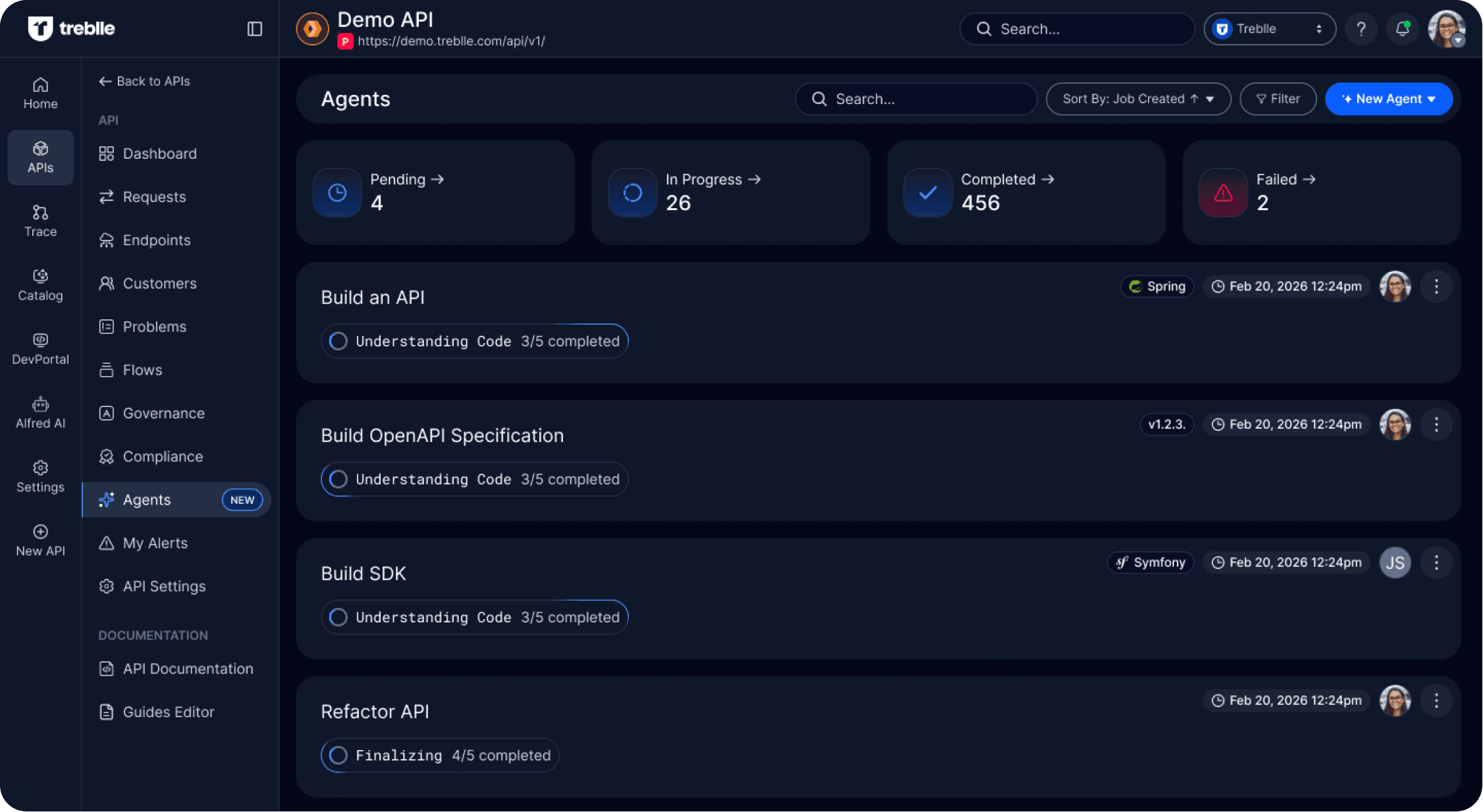This screenshot has width=1483, height=812.
Task: Open Compliance in the API menu
Action: tap(163, 456)
